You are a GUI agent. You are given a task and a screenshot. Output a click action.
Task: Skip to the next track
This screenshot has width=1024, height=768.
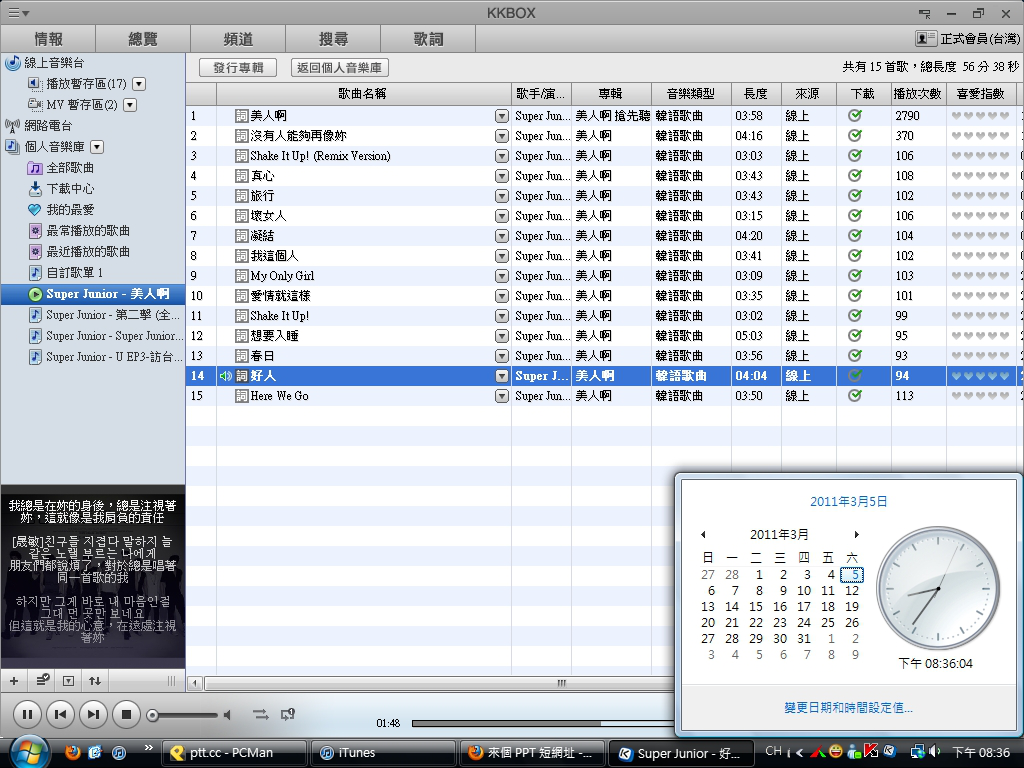(93, 714)
